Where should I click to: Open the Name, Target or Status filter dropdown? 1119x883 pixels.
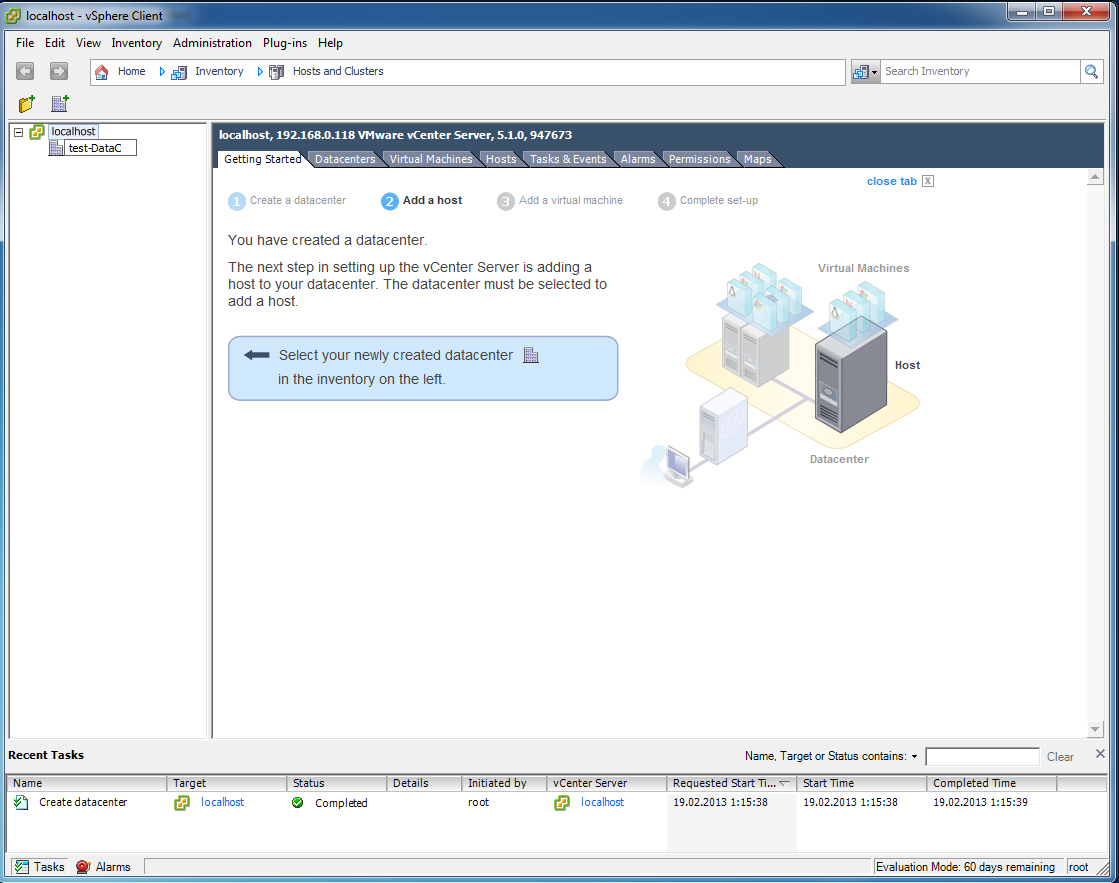(x=914, y=756)
